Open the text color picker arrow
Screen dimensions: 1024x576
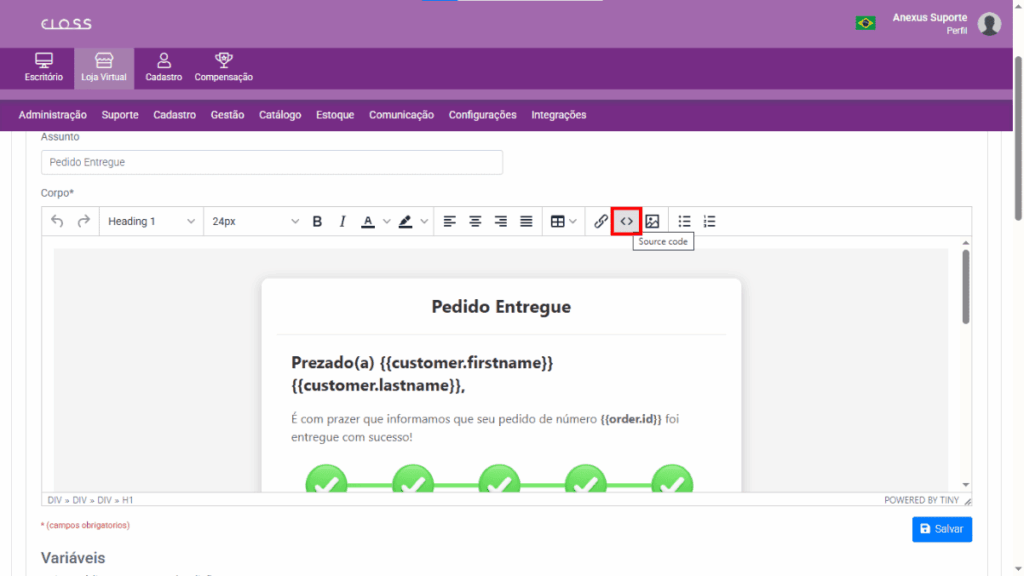[386, 221]
